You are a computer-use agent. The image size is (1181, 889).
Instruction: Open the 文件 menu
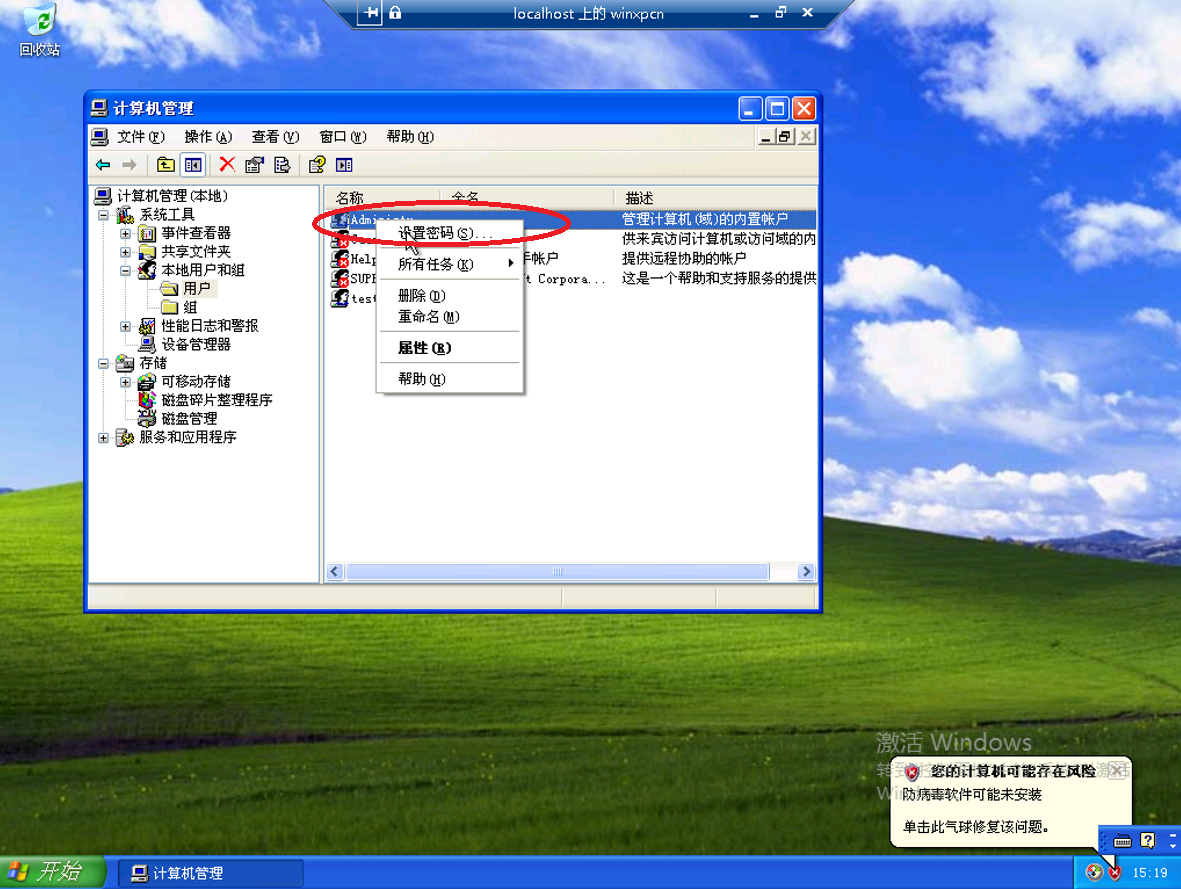(x=140, y=137)
